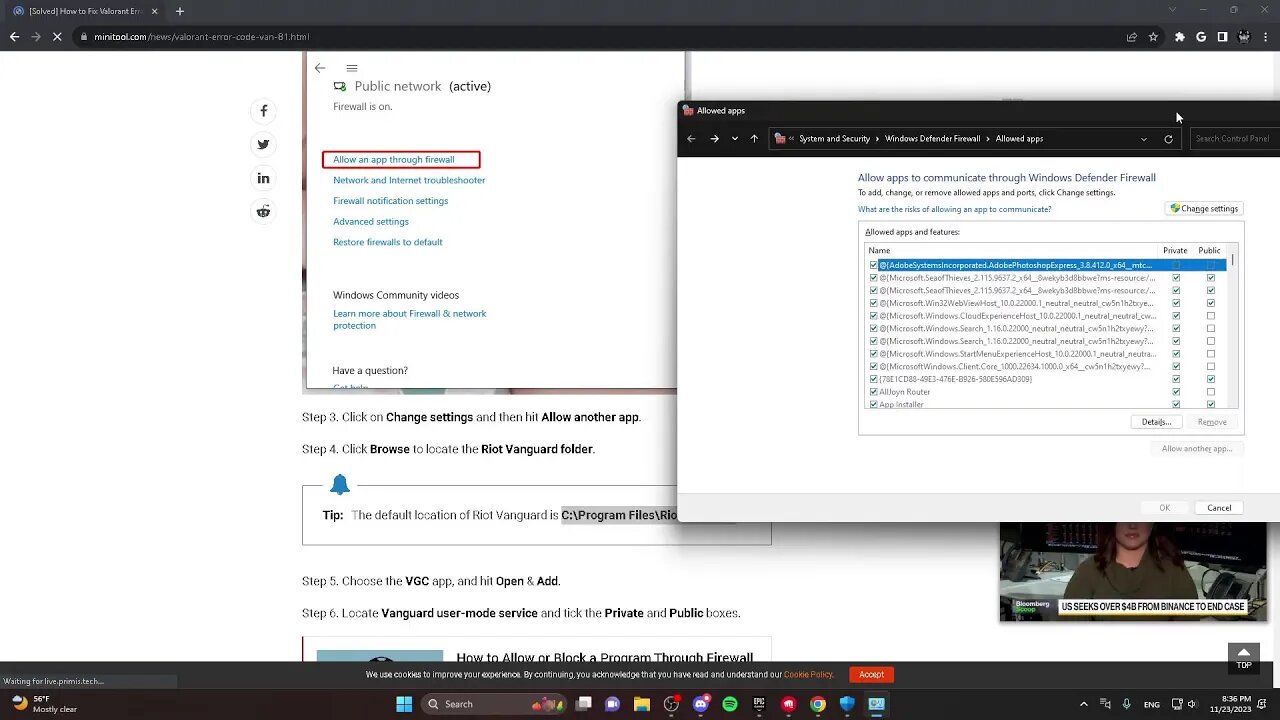
Task: Open Windows Start menu
Action: point(404,704)
